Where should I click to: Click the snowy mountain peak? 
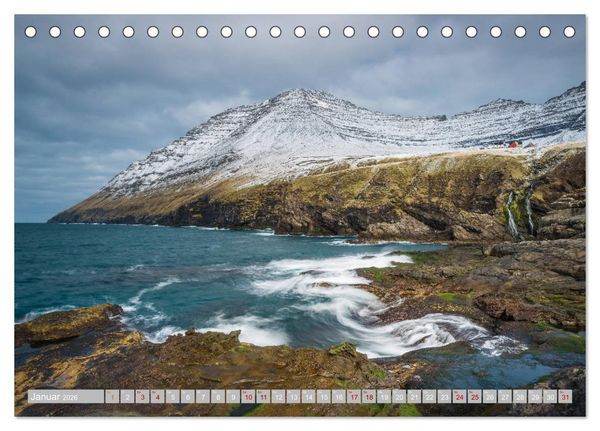[300, 93]
